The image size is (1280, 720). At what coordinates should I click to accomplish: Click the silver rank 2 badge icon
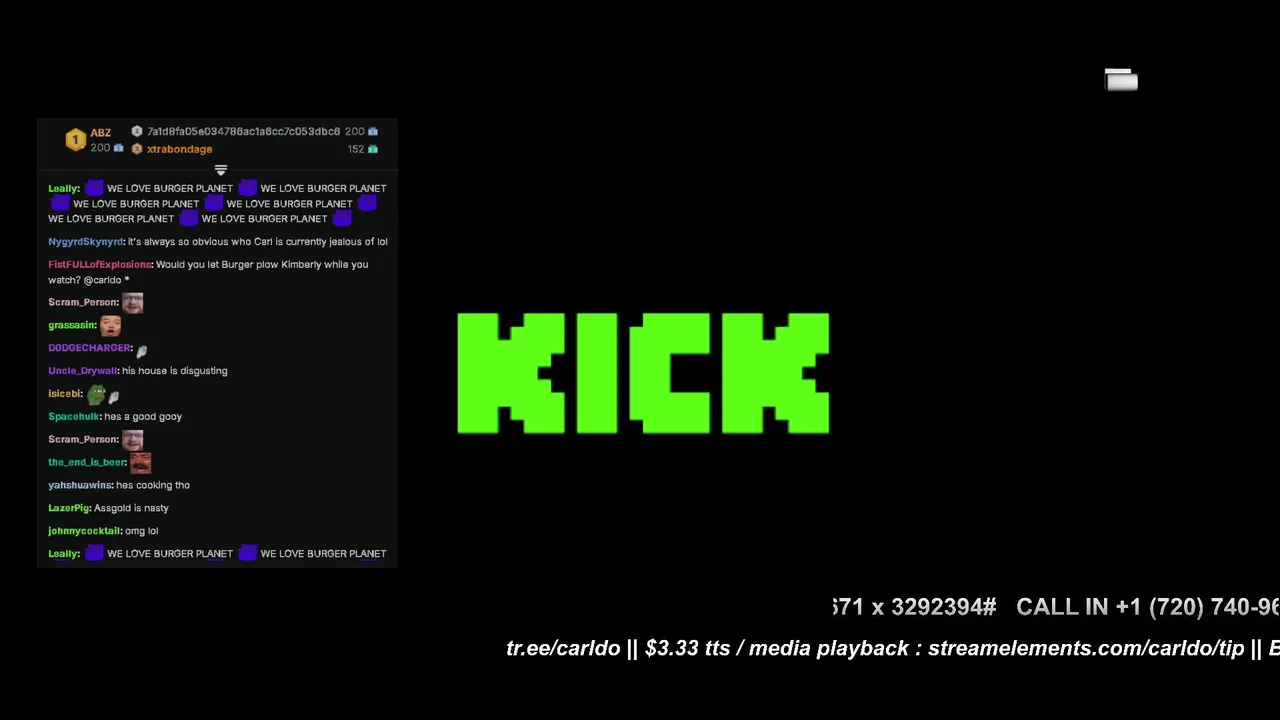[x=137, y=131]
